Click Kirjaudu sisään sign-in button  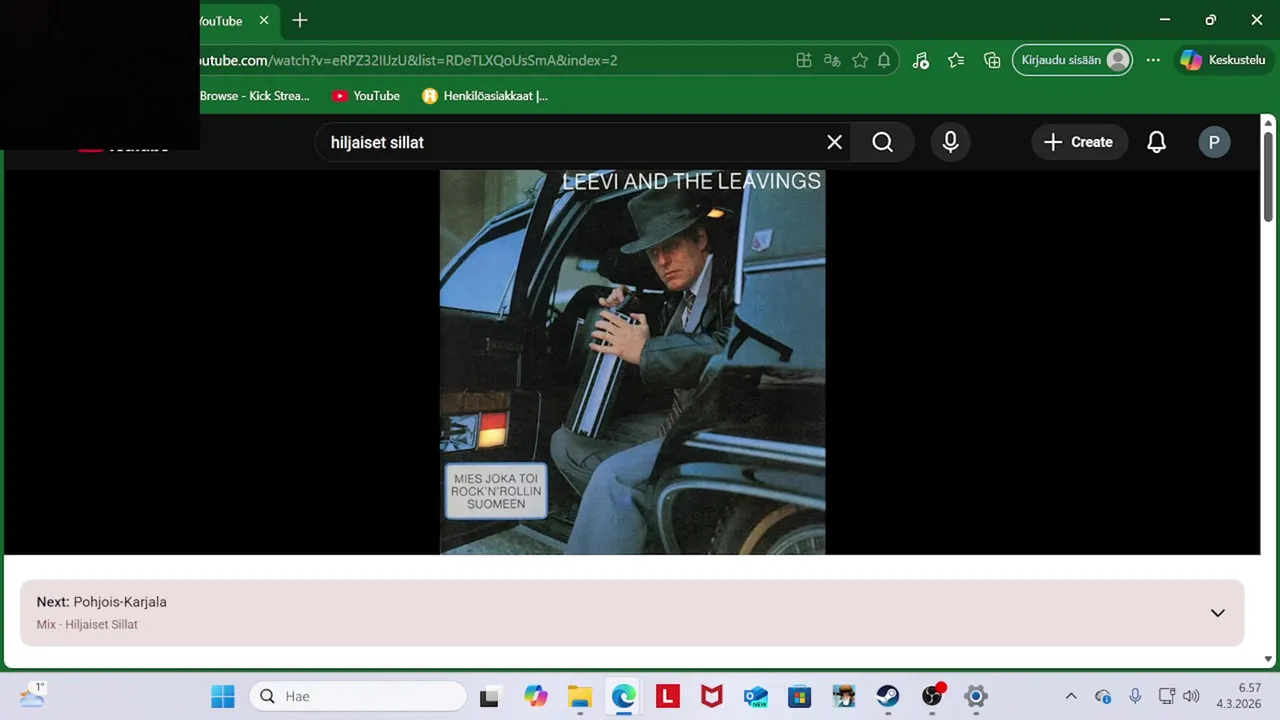click(1073, 60)
